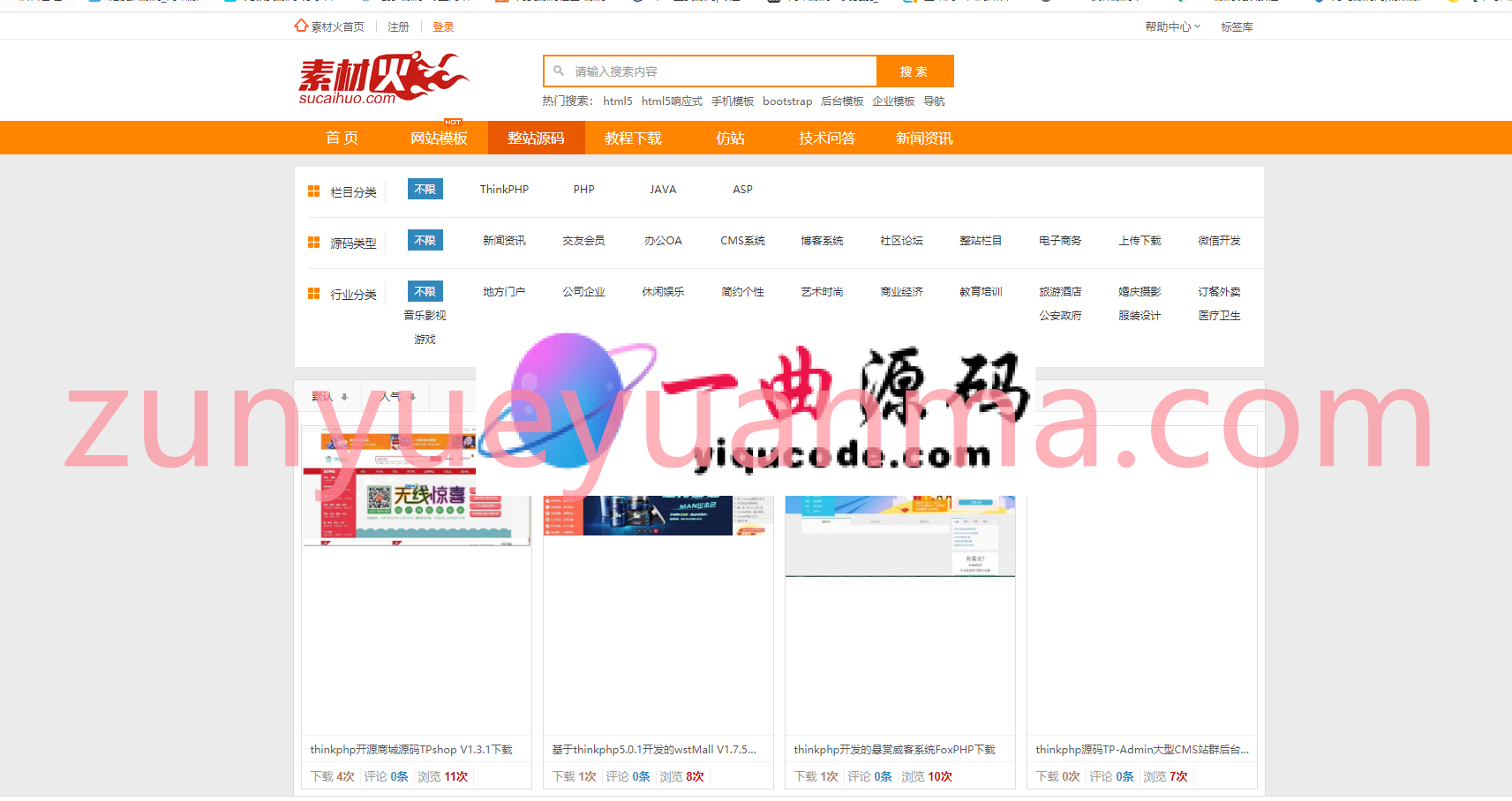The image size is (1512, 801).
Task: Select hot search term 手机模板
Action: click(733, 101)
